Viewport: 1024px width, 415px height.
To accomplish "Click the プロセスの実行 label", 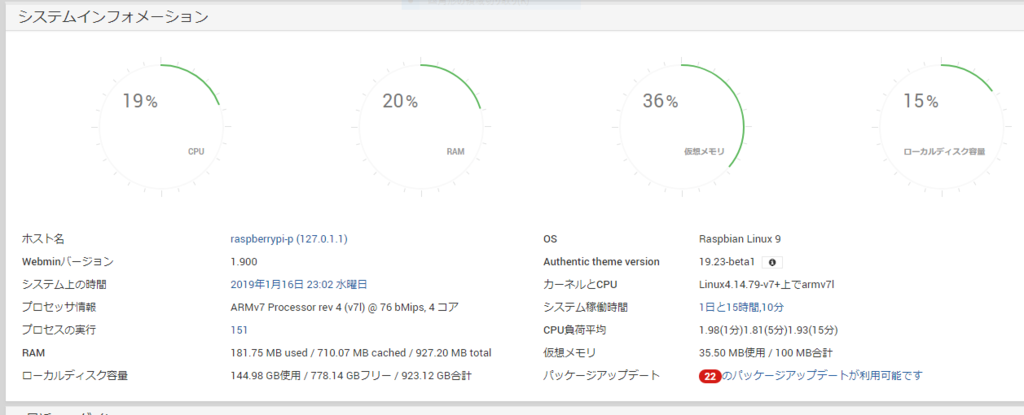I will (59, 330).
